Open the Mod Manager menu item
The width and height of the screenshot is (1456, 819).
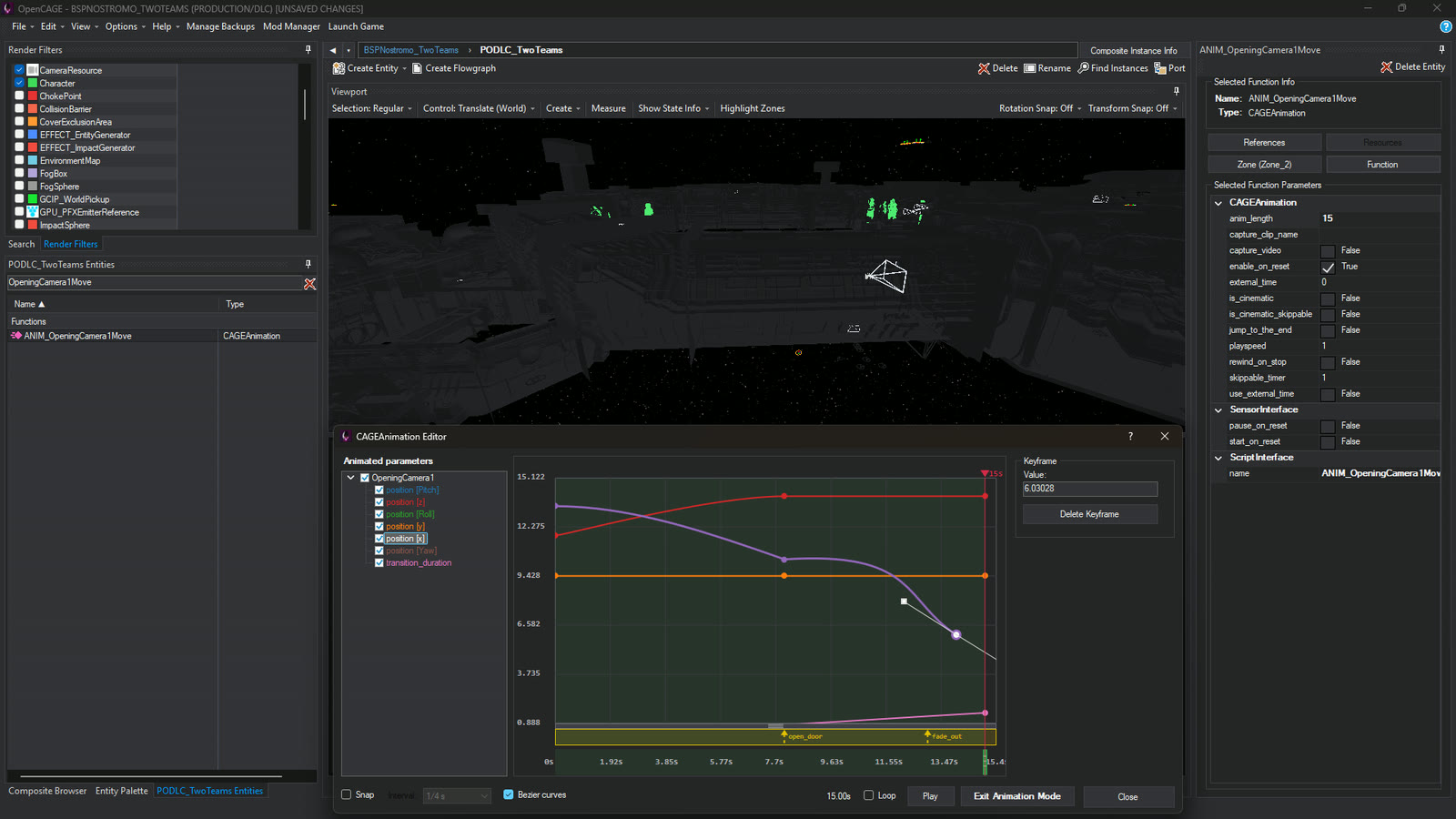pyautogui.click(x=291, y=27)
